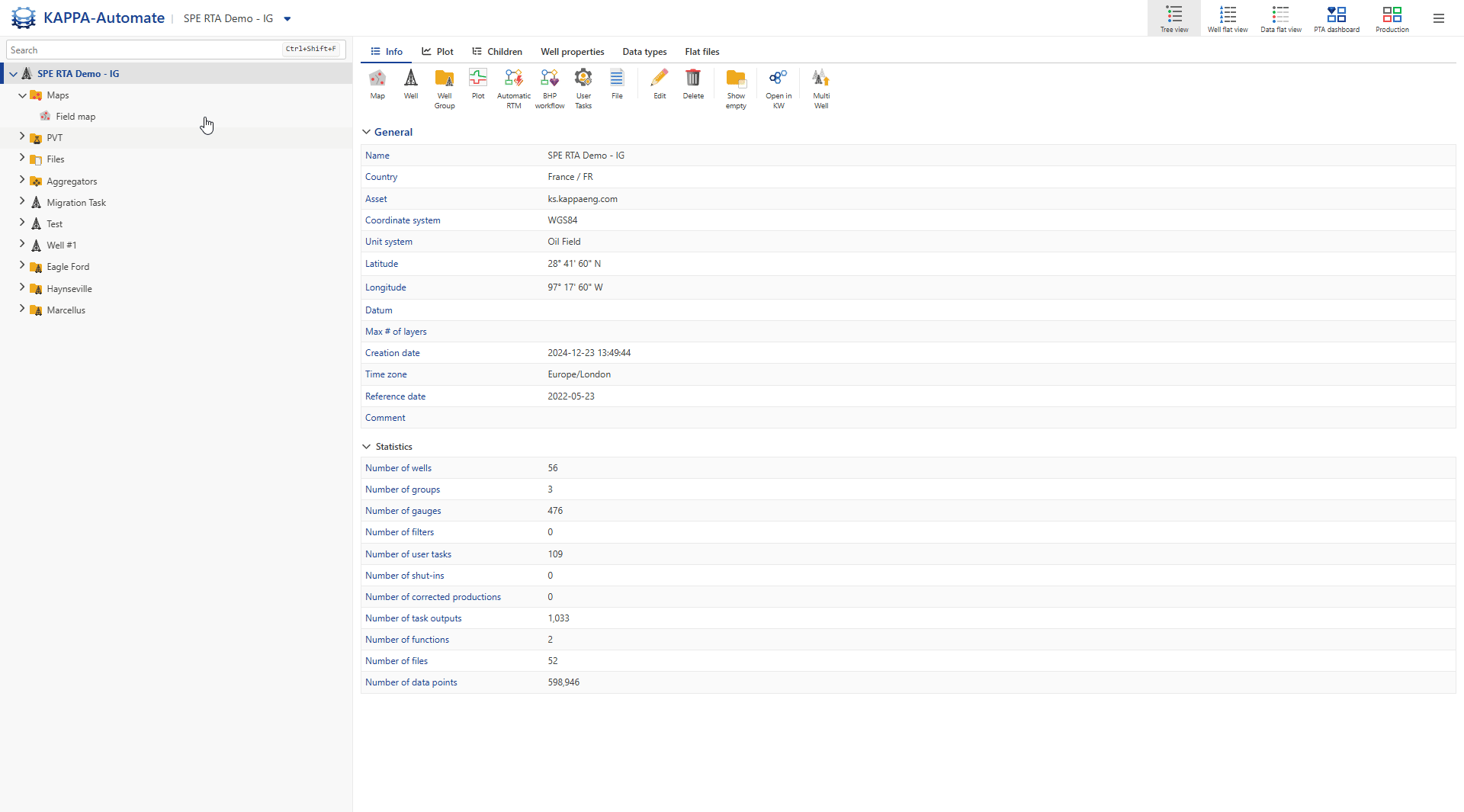Expand the Haynesville group
Image resolution: width=1464 pixels, height=812 pixels.
point(22,288)
